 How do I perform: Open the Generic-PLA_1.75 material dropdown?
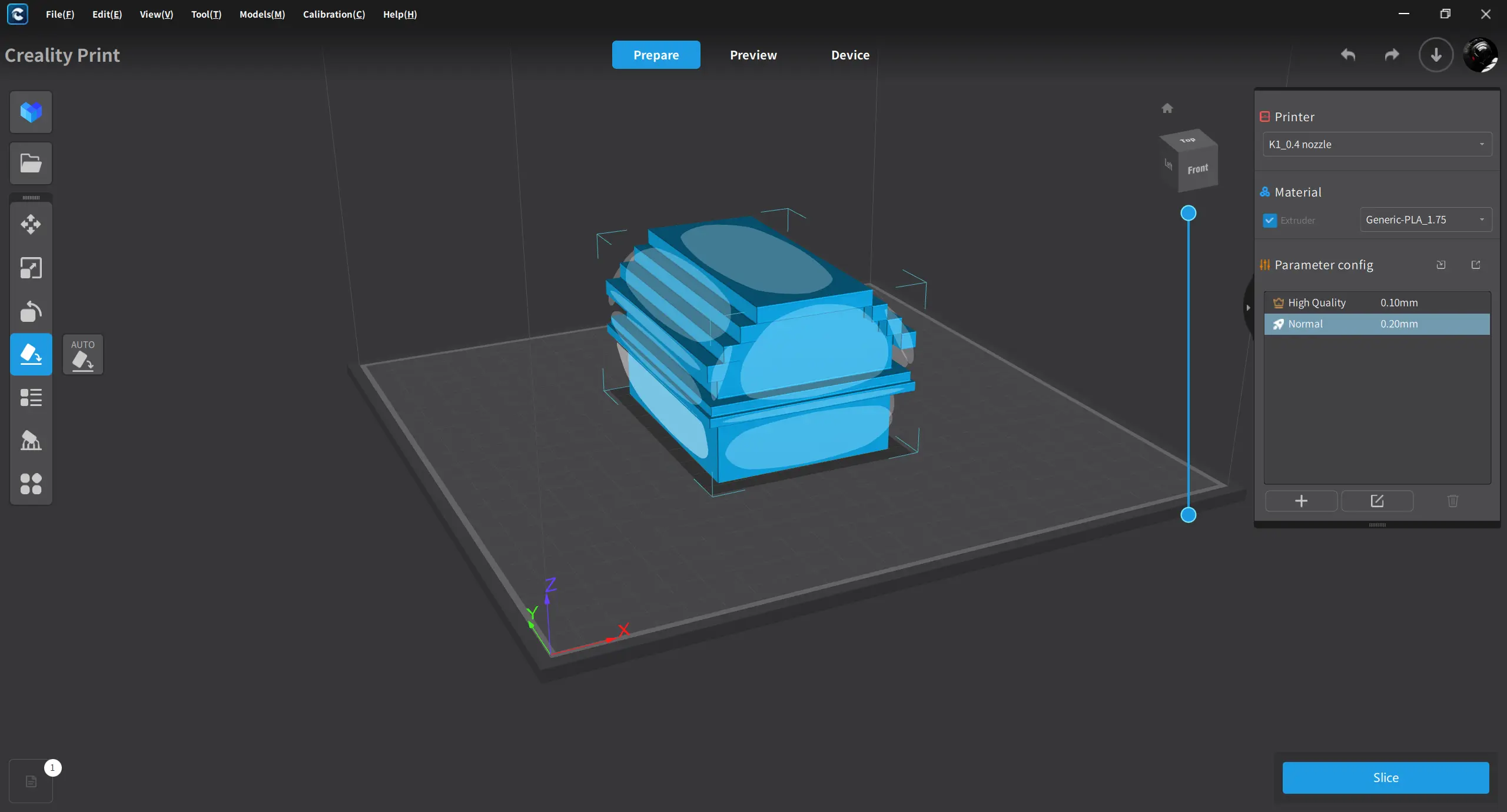(x=1426, y=219)
